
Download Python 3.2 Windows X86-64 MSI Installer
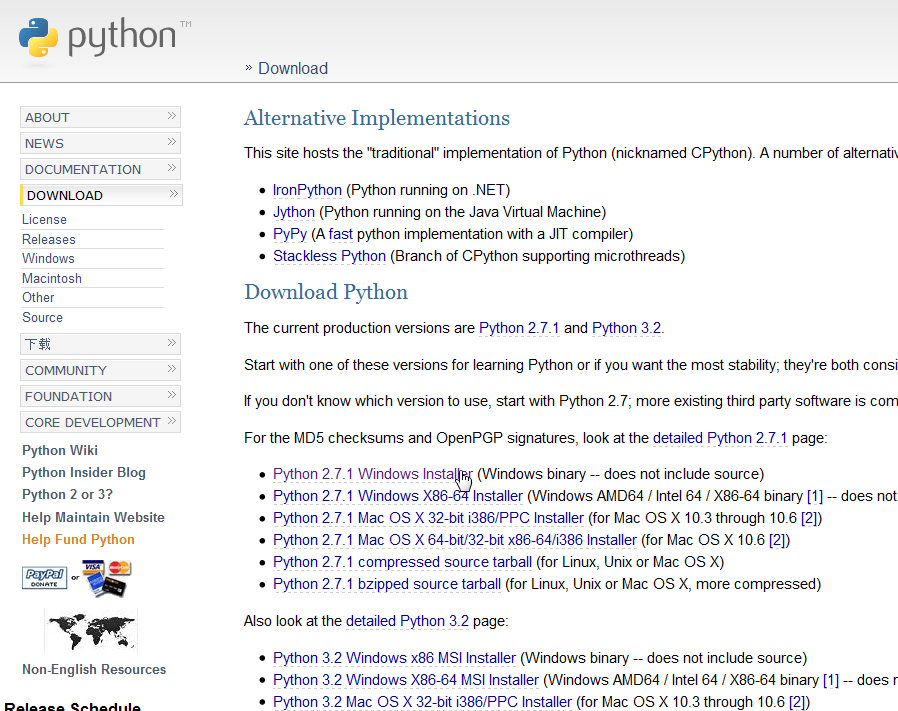[x=406, y=679]
